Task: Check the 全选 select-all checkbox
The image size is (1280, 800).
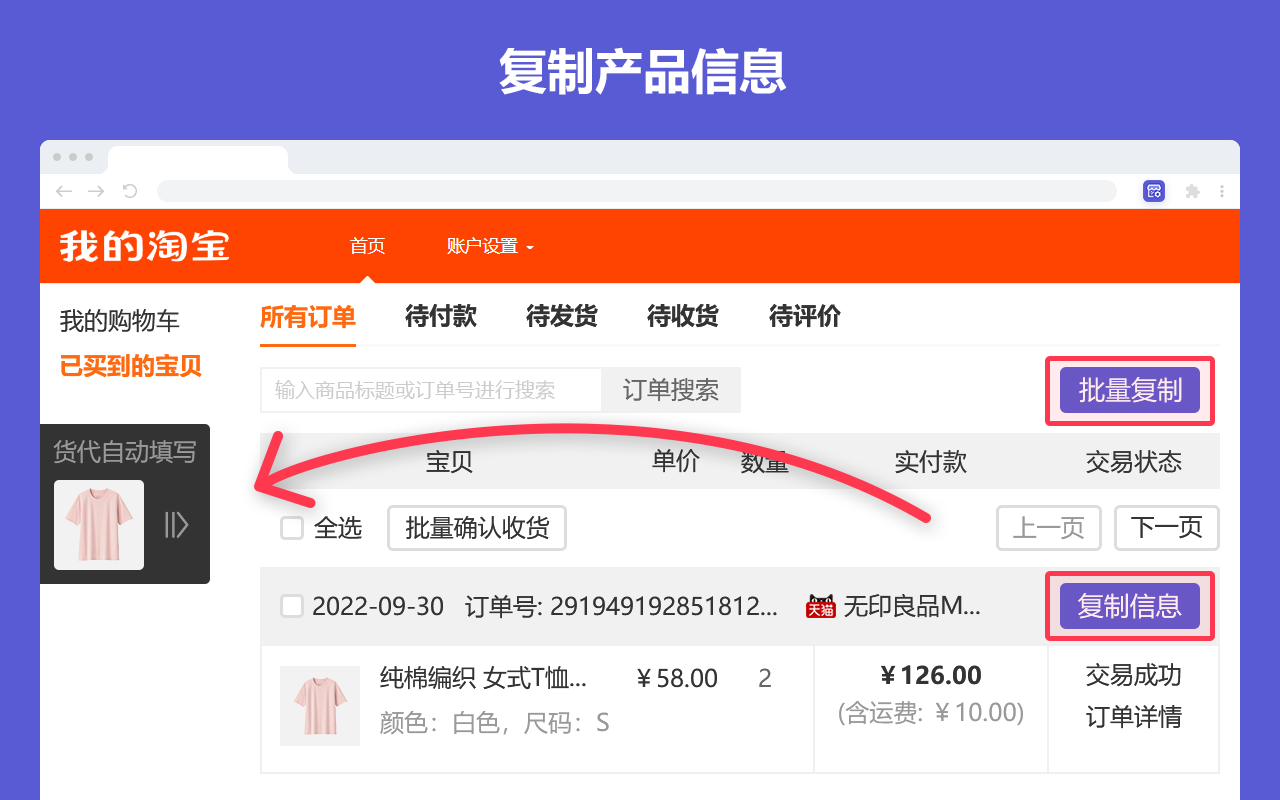Action: [291, 528]
